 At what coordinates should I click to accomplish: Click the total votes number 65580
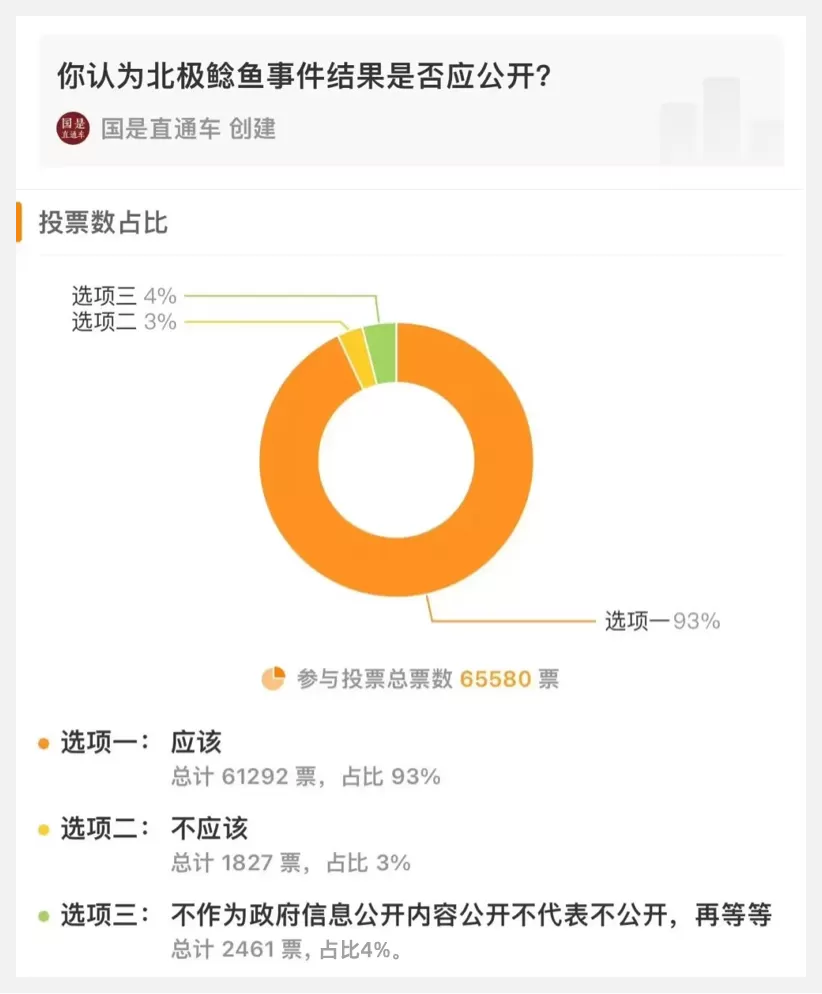496,679
